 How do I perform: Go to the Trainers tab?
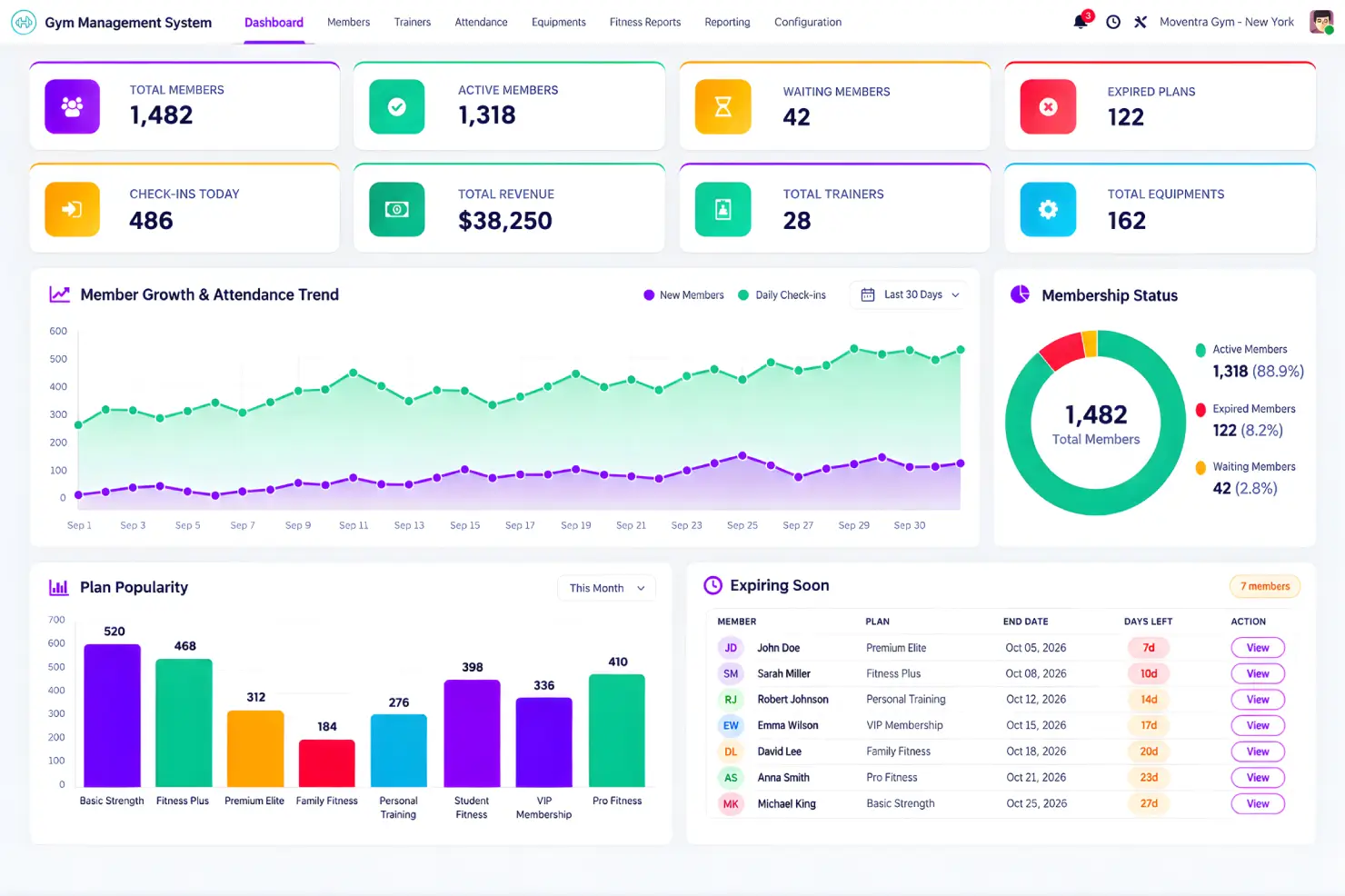pos(413,22)
